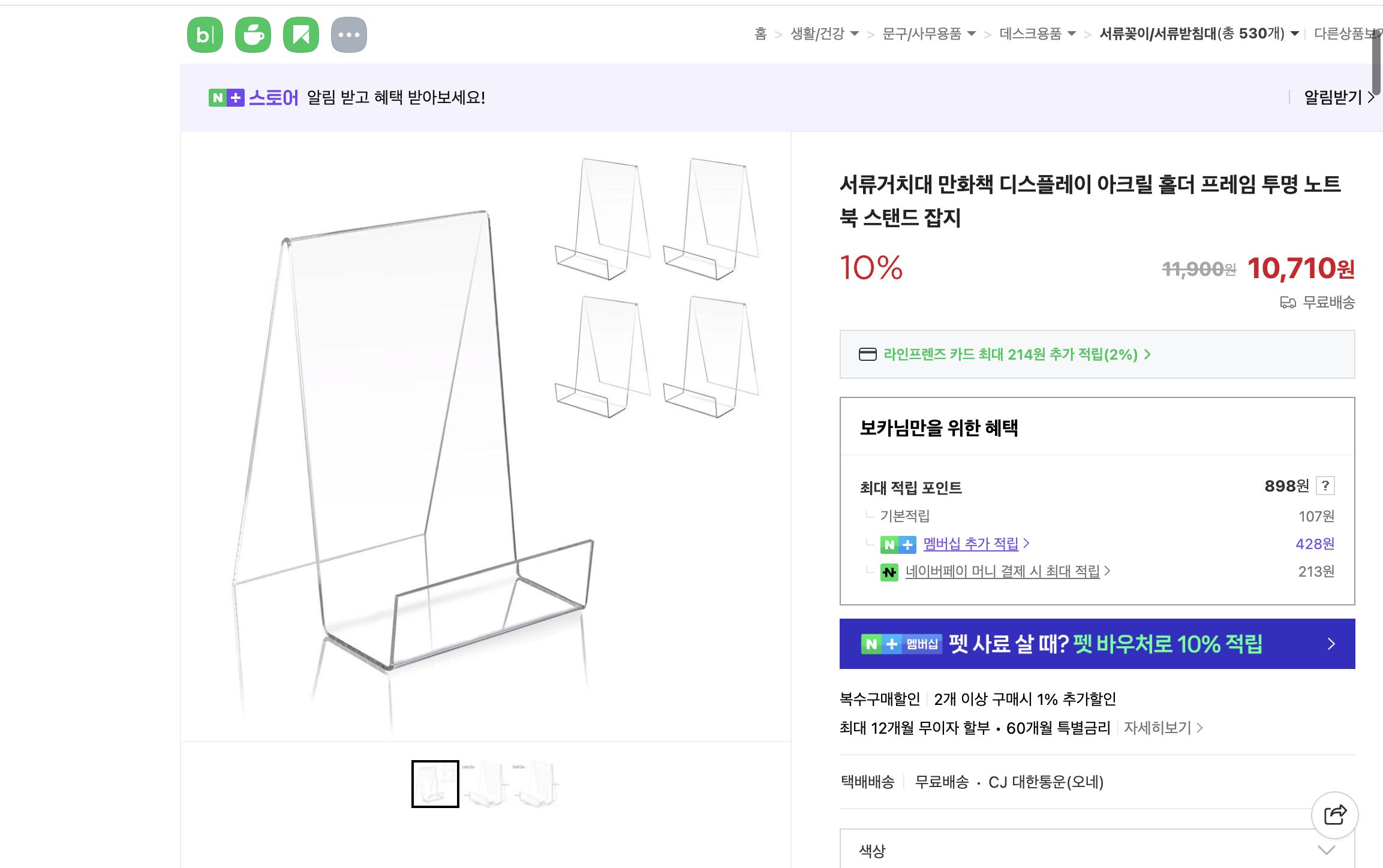Viewport: 1383px width, 868px height.
Task: Open the 서류꽂이/서류받침대 category dropdown
Action: coord(1294,34)
